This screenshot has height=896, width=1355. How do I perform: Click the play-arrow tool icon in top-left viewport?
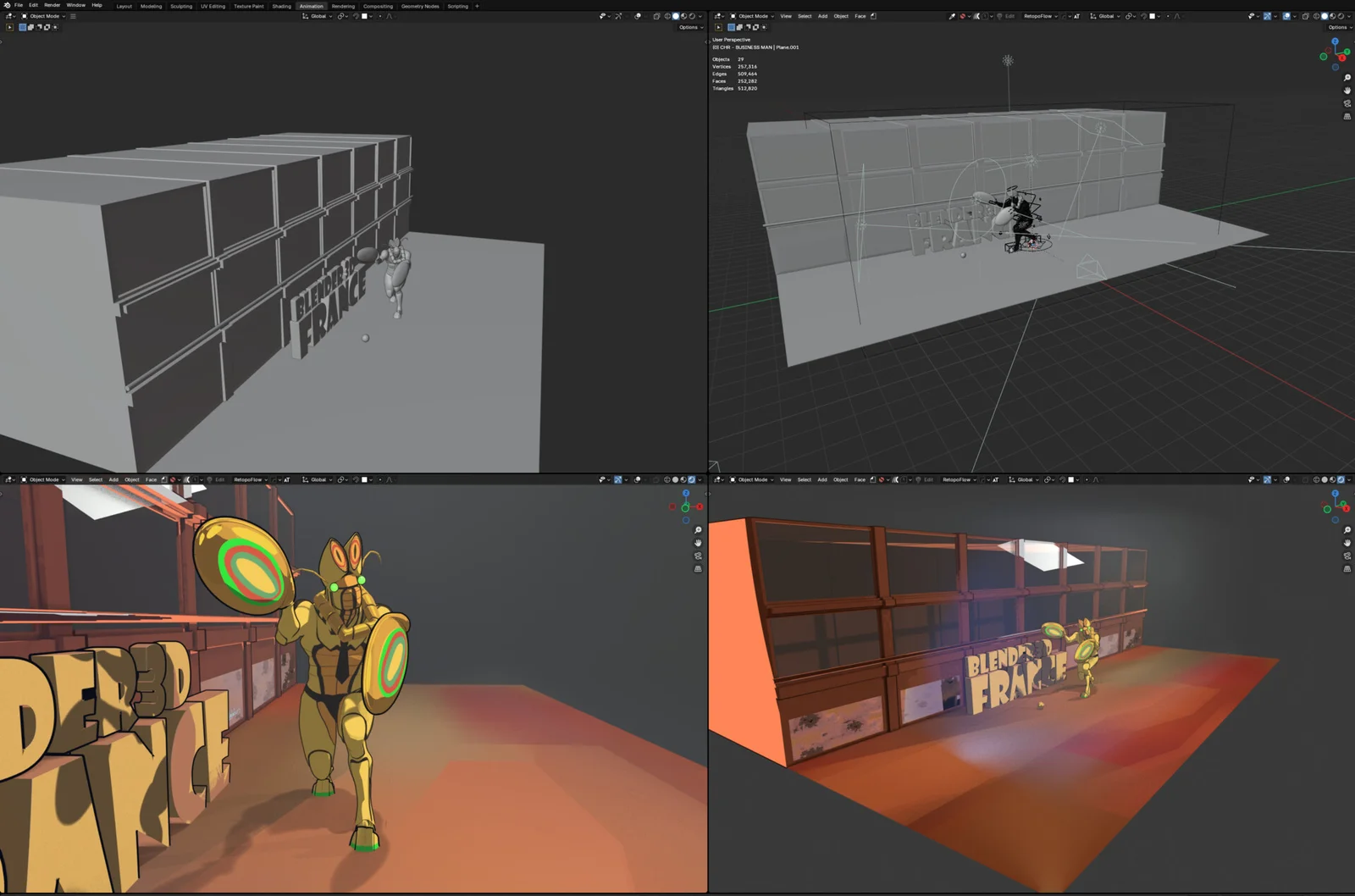tap(9, 27)
